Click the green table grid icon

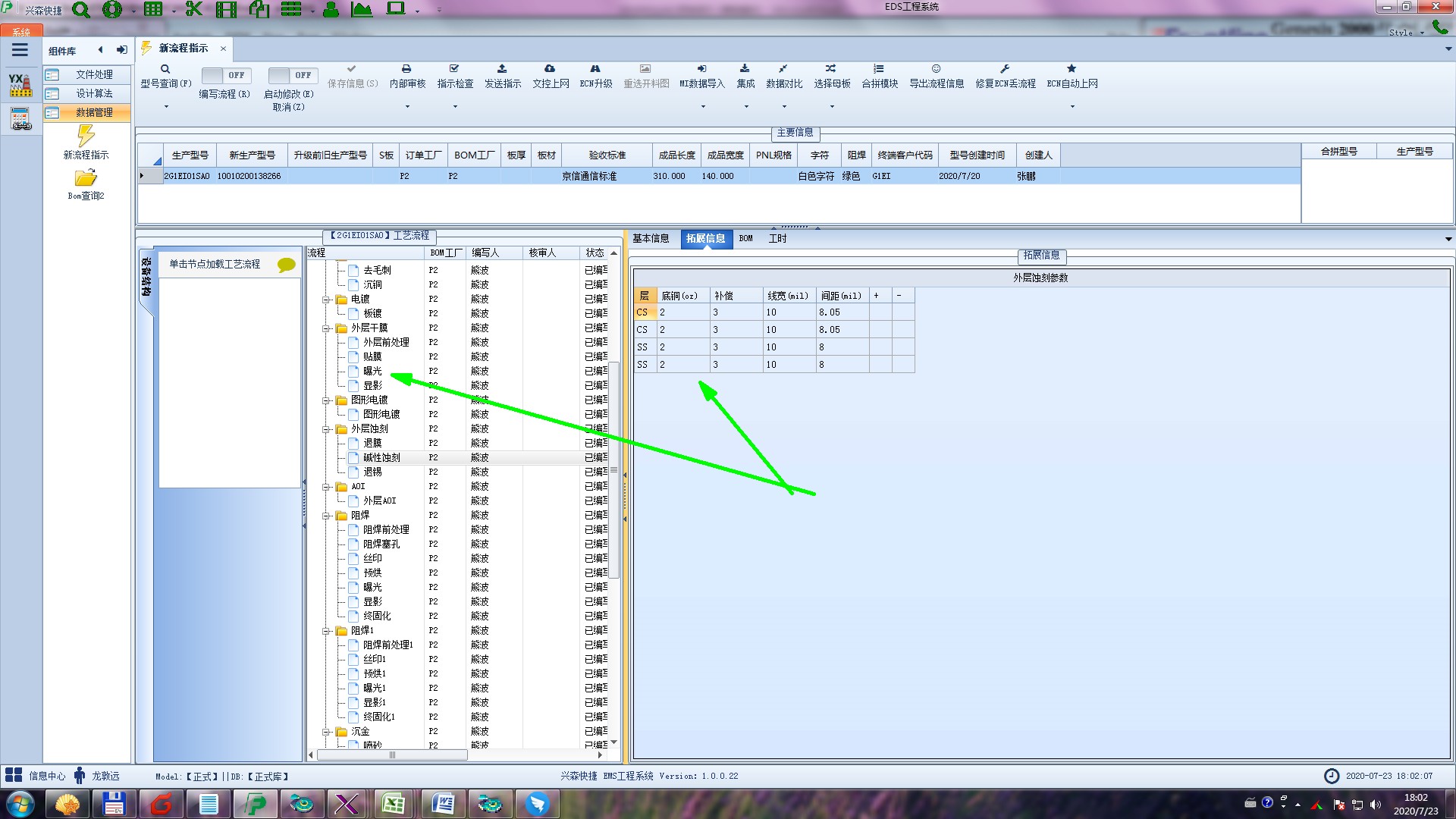point(153,9)
